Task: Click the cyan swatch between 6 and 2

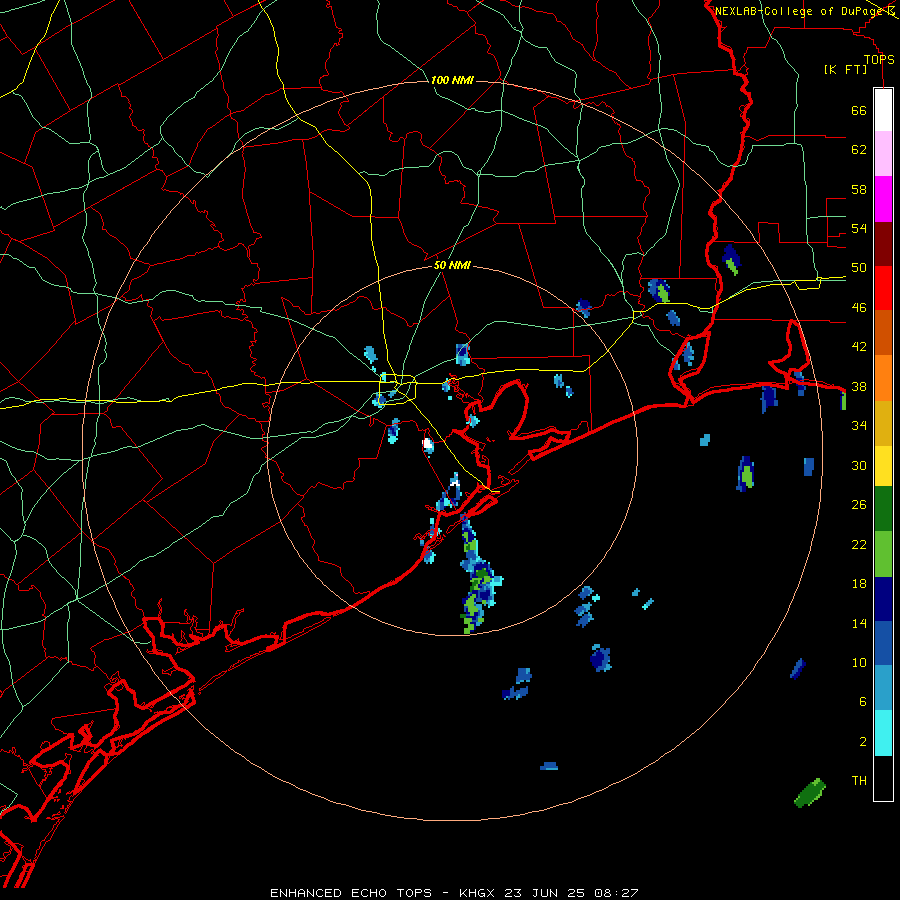Action: (x=883, y=733)
